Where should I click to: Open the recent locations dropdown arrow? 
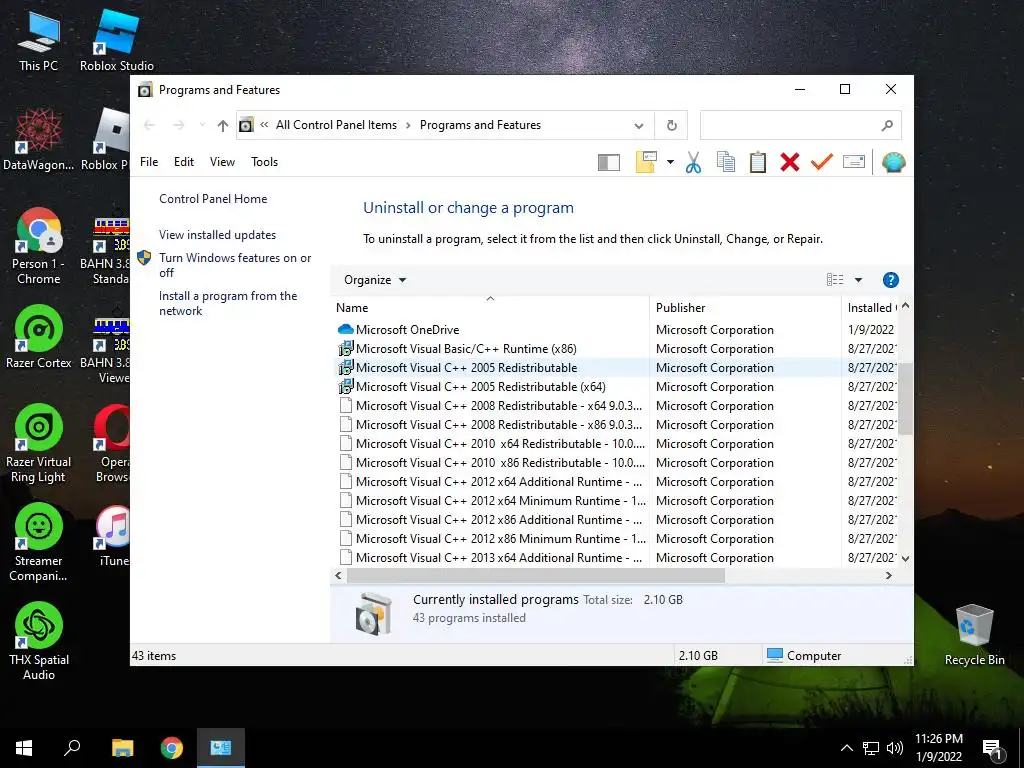(202, 125)
